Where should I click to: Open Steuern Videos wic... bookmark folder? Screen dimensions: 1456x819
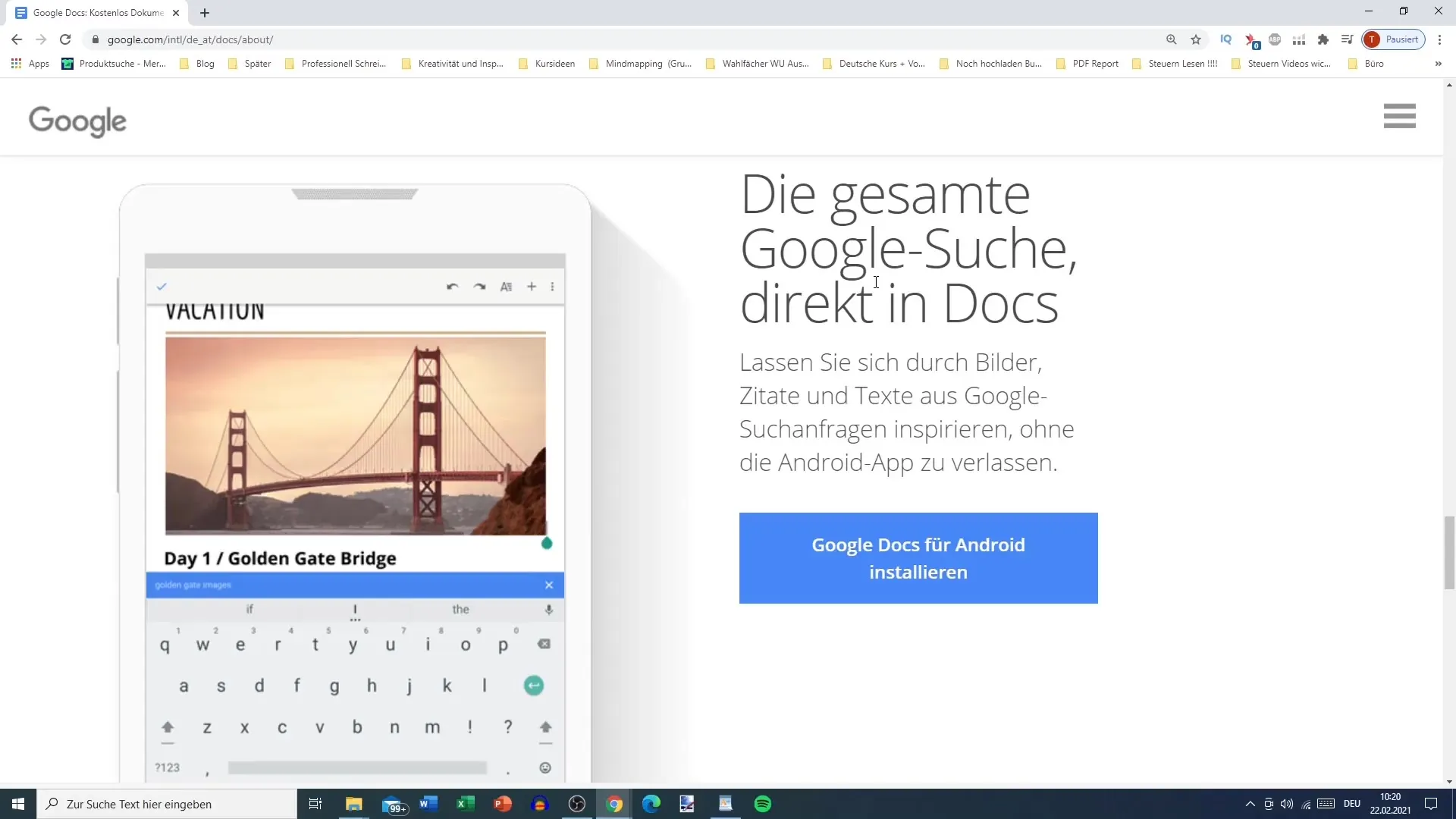click(1282, 64)
